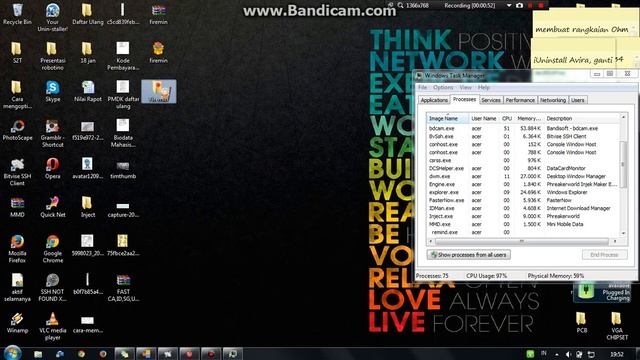
Task: Select the aktif selamanya file icon
Action: coord(17,287)
